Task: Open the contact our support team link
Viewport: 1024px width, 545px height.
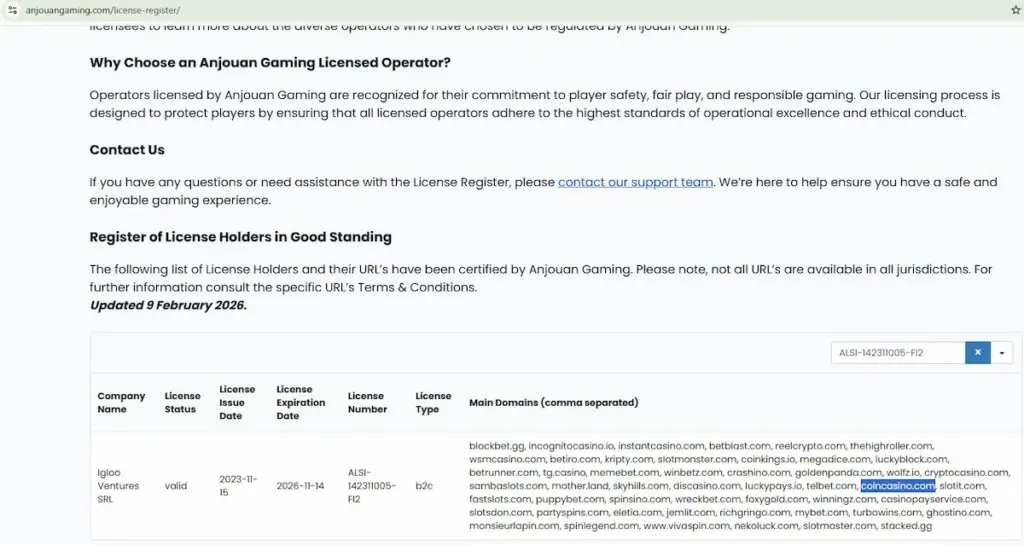Action: [x=635, y=182]
